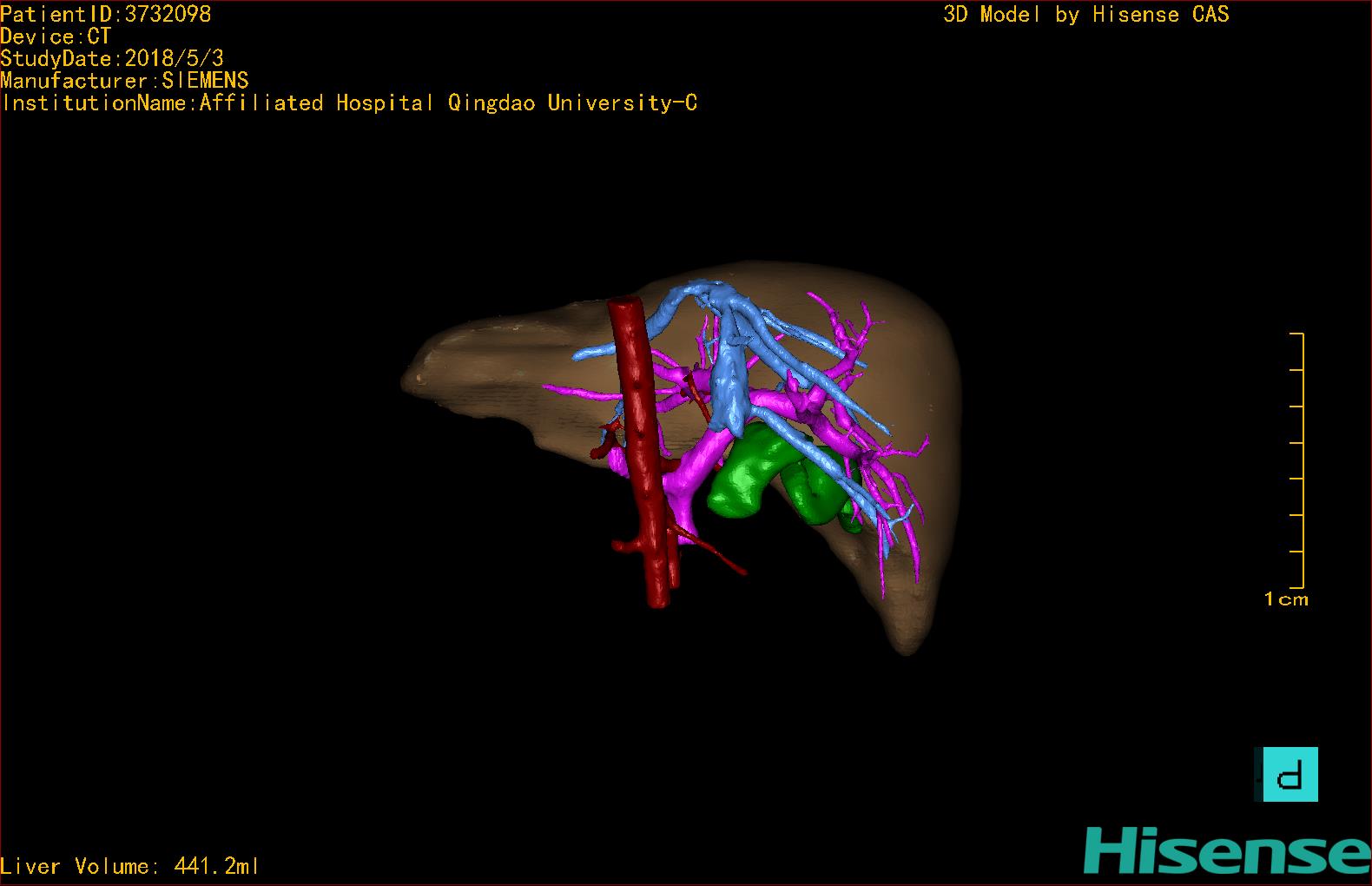Image resolution: width=1372 pixels, height=886 pixels.
Task: Click the 1cm scale ruler
Action: (x=1296, y=460)
